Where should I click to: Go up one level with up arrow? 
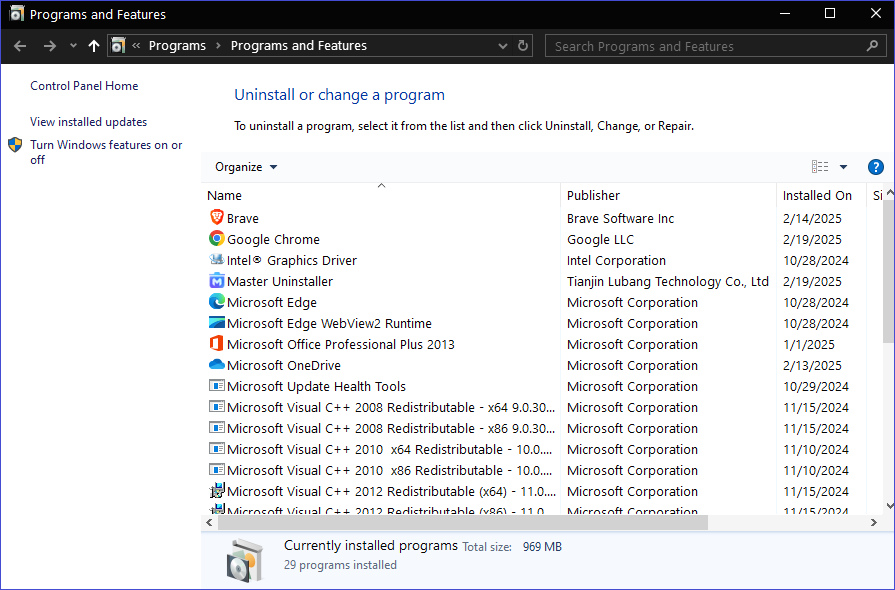click(94, 46)
